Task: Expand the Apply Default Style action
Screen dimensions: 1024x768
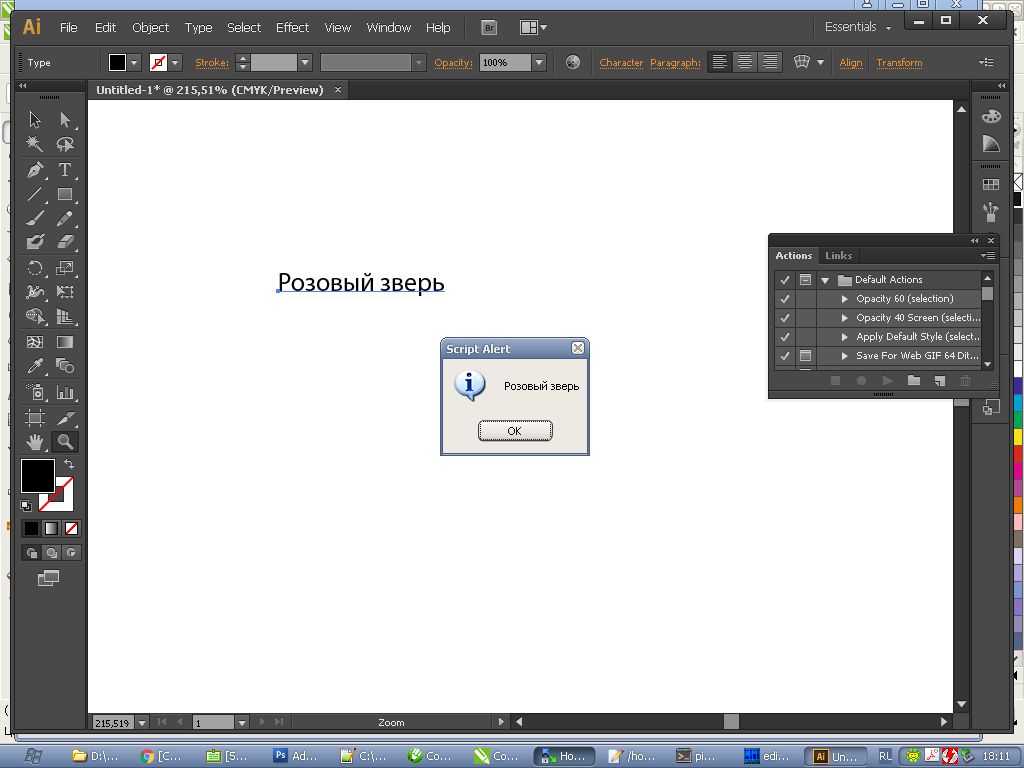Action: [844, 337]
